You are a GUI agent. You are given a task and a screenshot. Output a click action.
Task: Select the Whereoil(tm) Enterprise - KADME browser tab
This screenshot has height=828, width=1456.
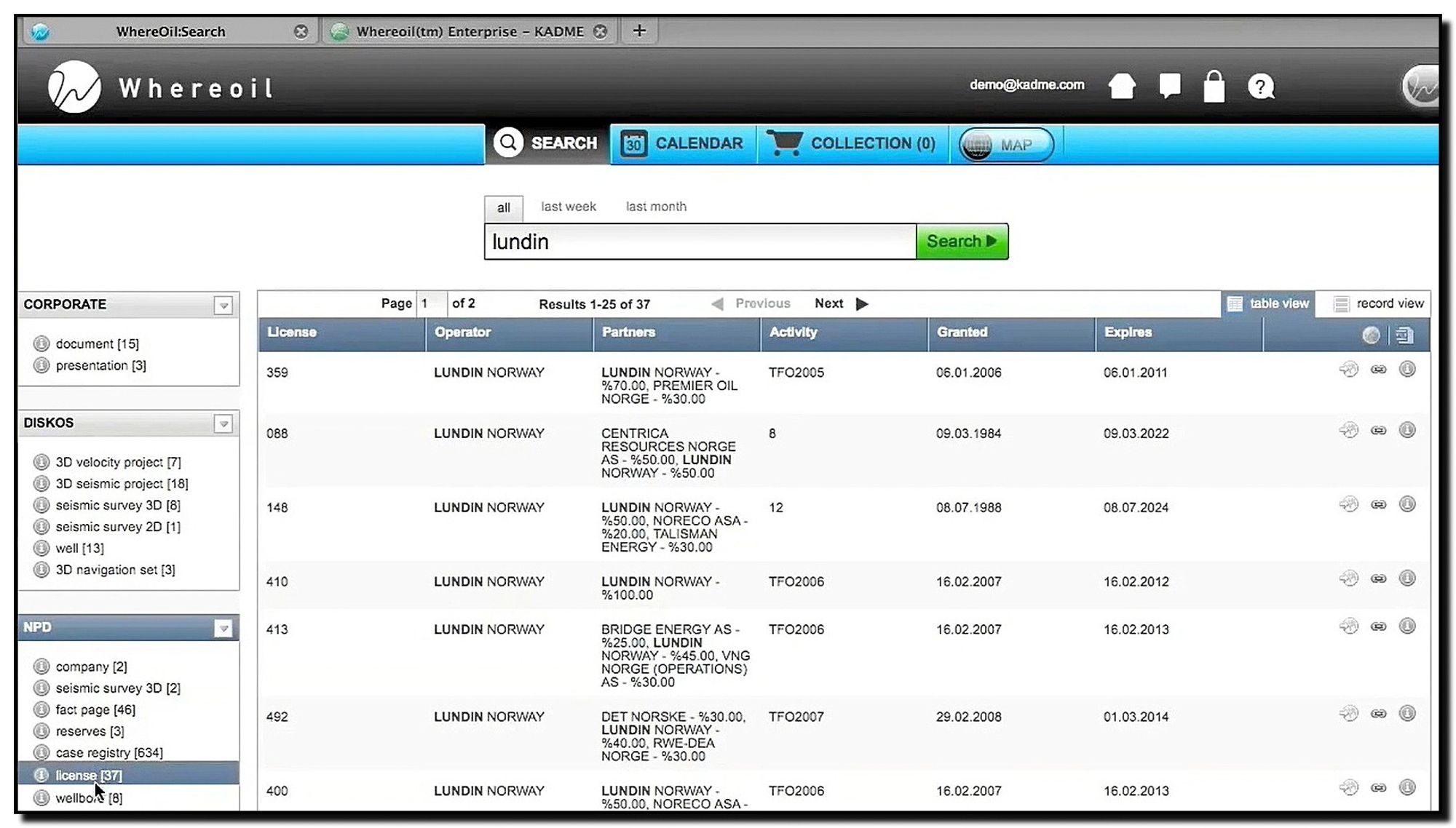pyautogui.click(x=470, y=31)
